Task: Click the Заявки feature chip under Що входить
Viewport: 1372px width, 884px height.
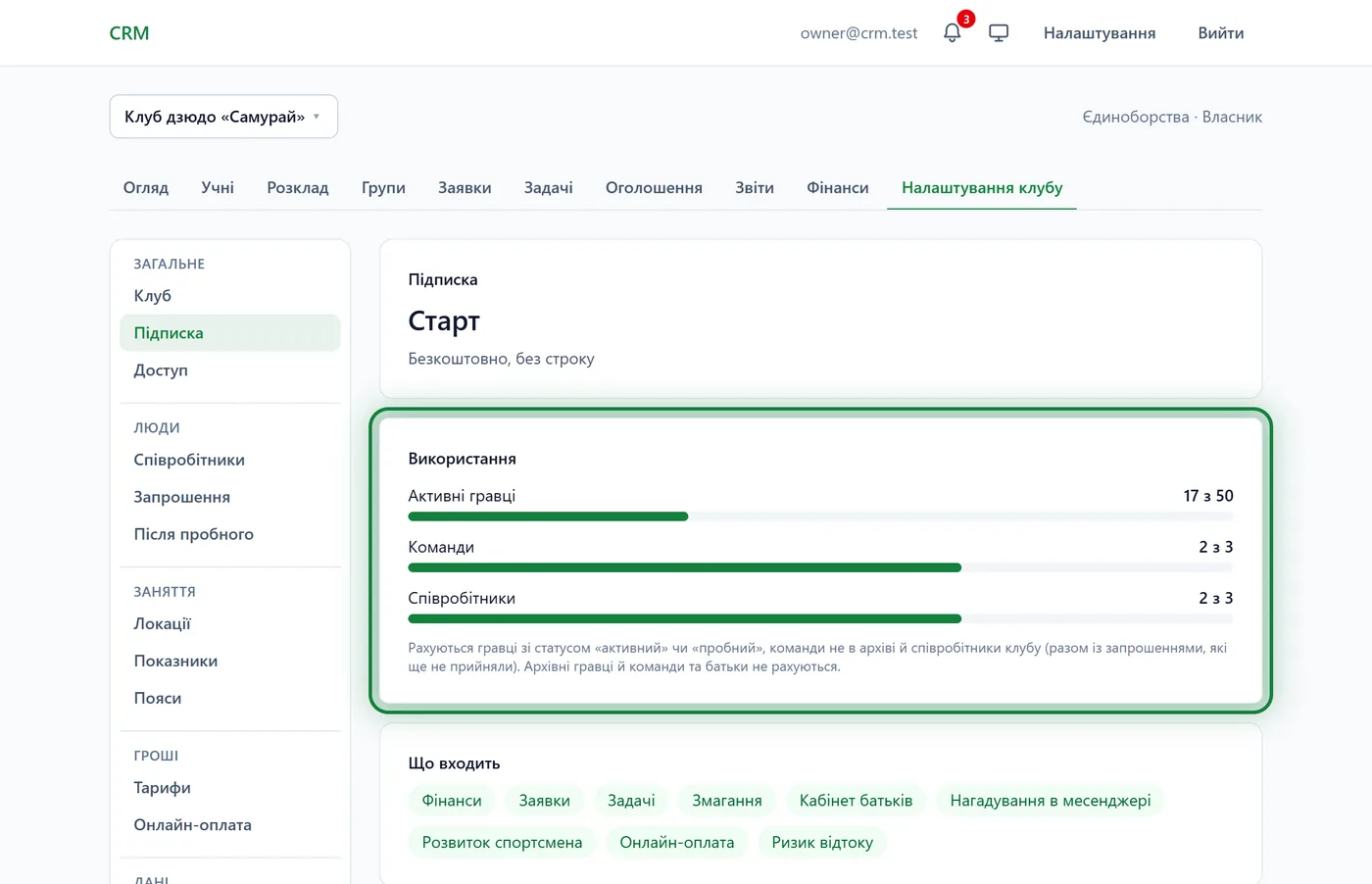Action: (x=544, y=801)
